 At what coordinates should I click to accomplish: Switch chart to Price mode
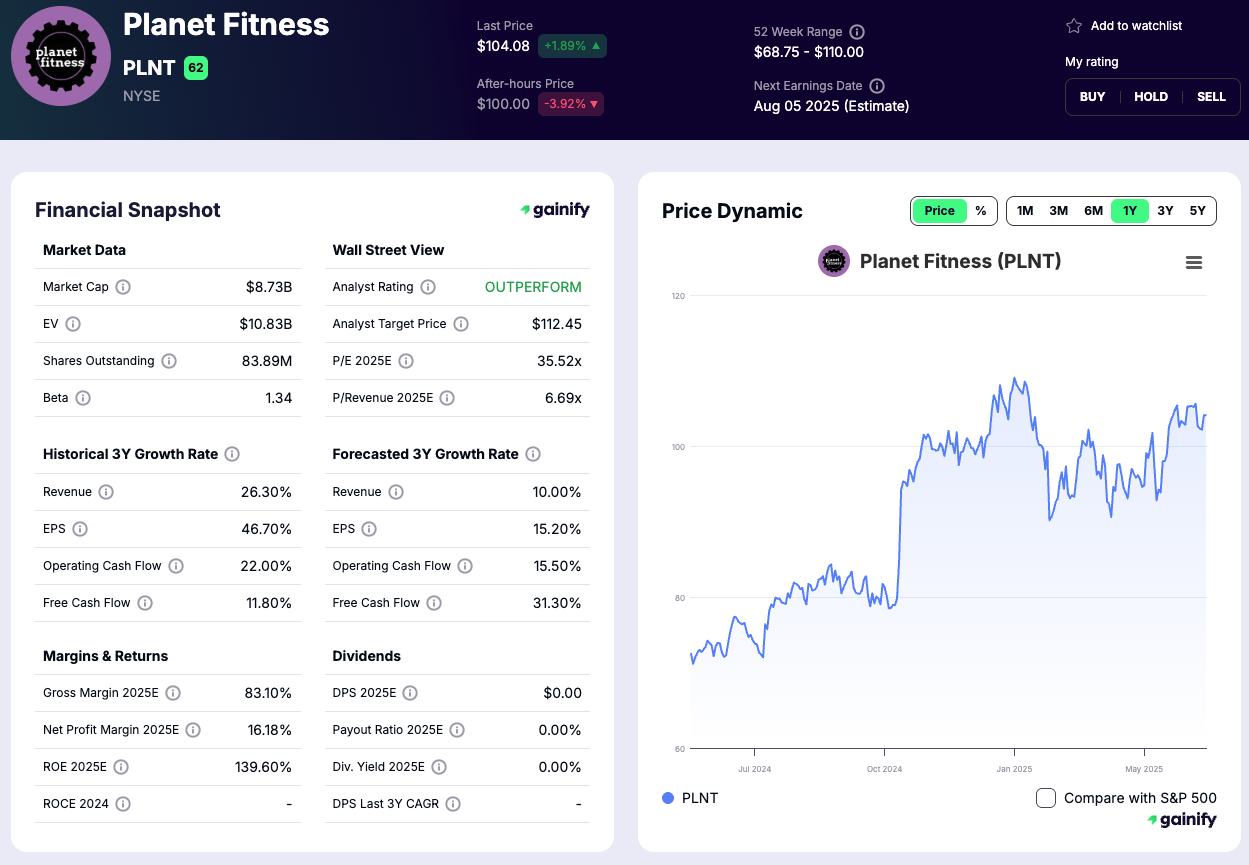pyautogui.click(x=940, y=211)
